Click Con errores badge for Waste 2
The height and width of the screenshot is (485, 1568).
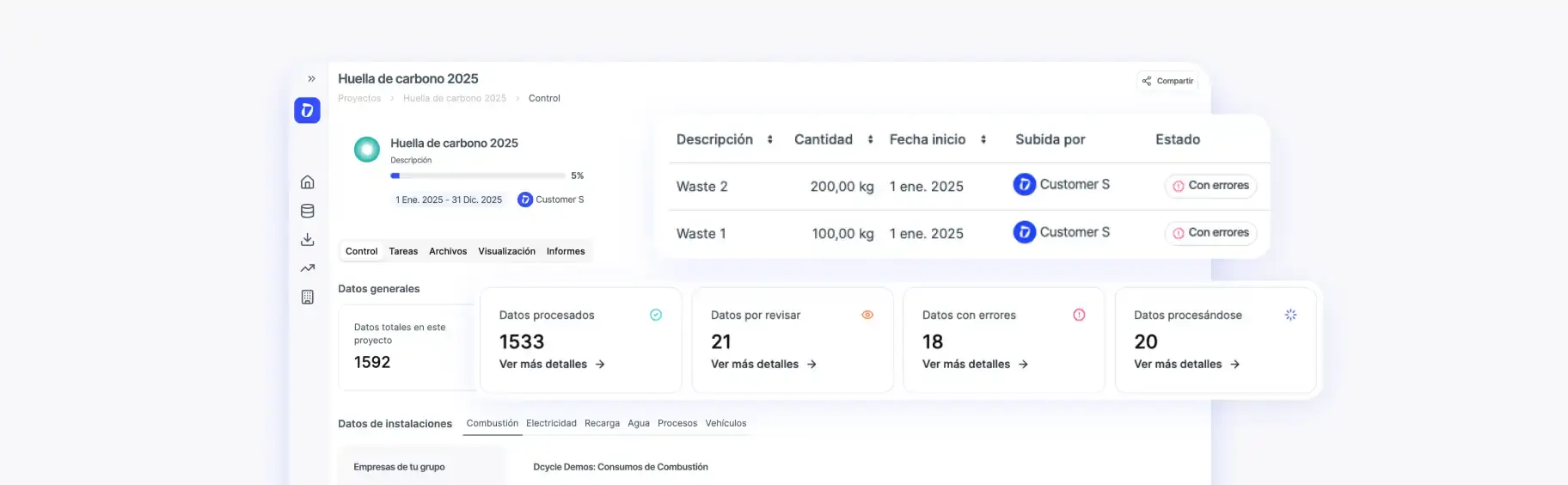pos(1210,186)
